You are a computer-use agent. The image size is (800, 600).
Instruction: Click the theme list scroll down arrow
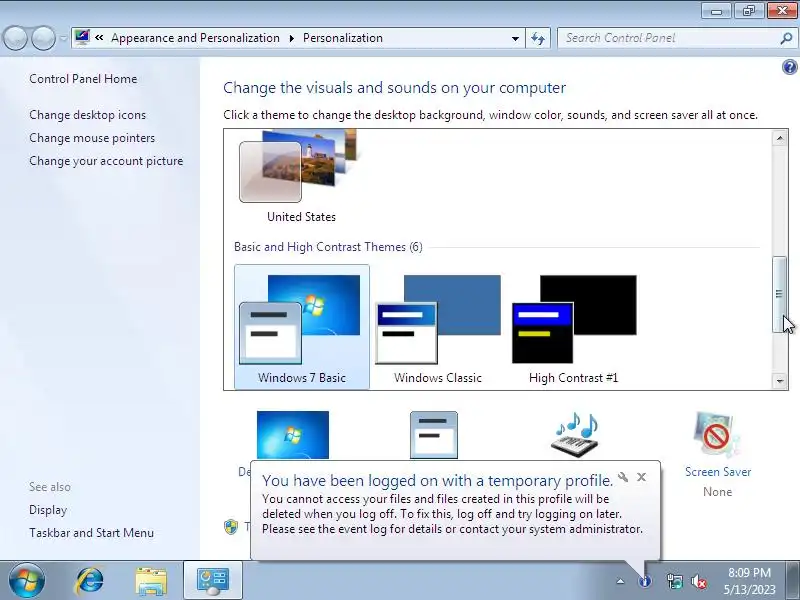coord(780,381)
